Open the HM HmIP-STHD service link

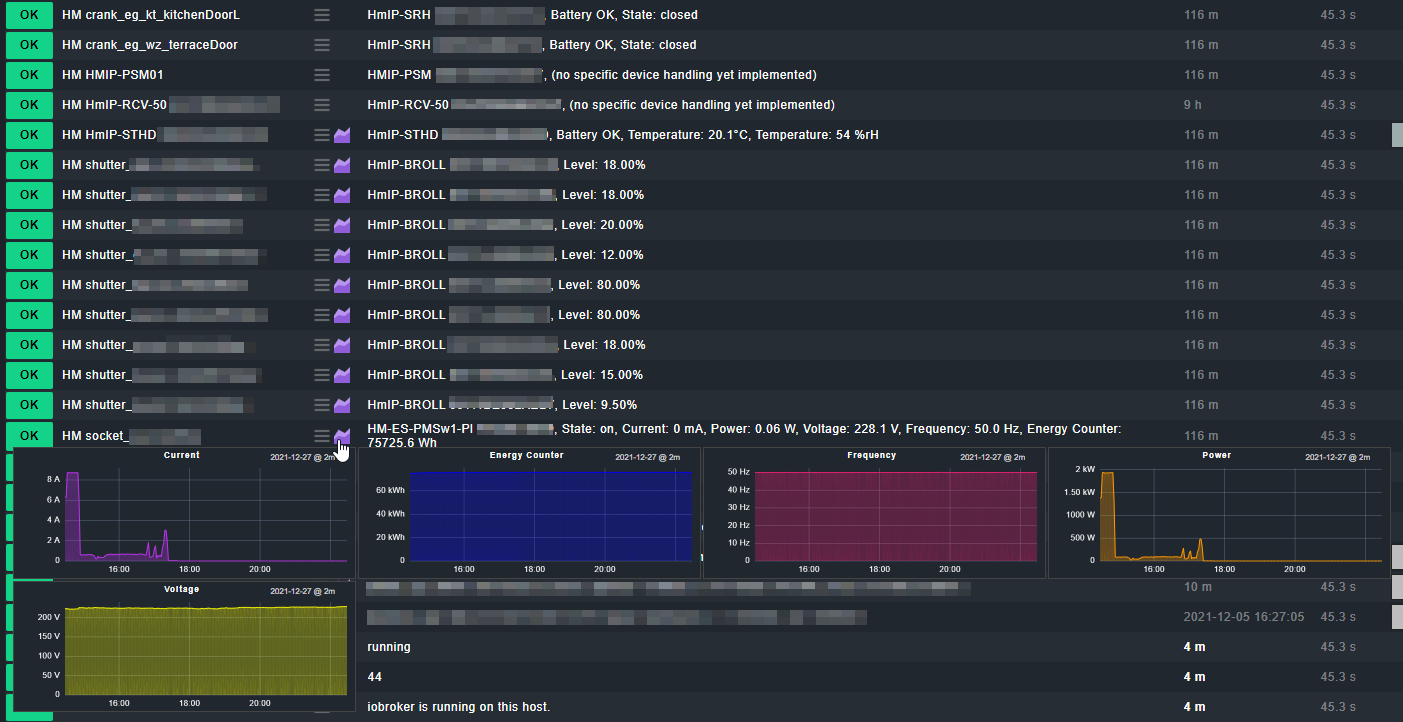coord(165,135)
